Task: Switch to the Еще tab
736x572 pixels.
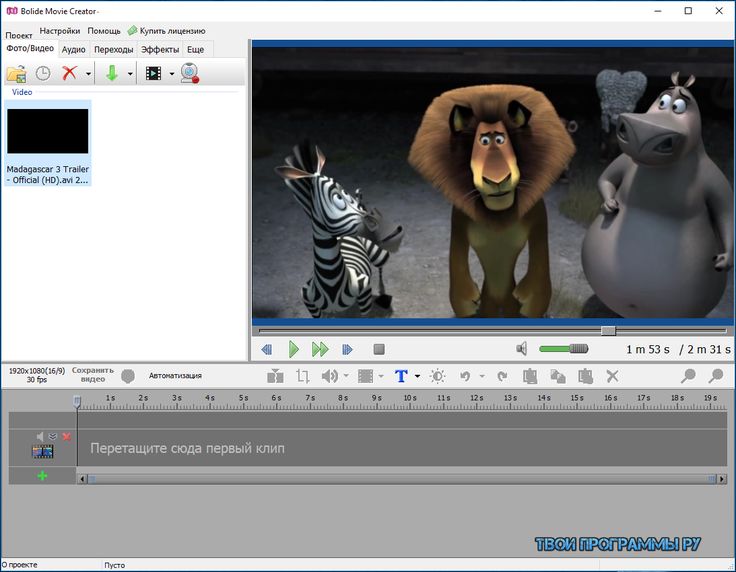Action: pos(195,49)
